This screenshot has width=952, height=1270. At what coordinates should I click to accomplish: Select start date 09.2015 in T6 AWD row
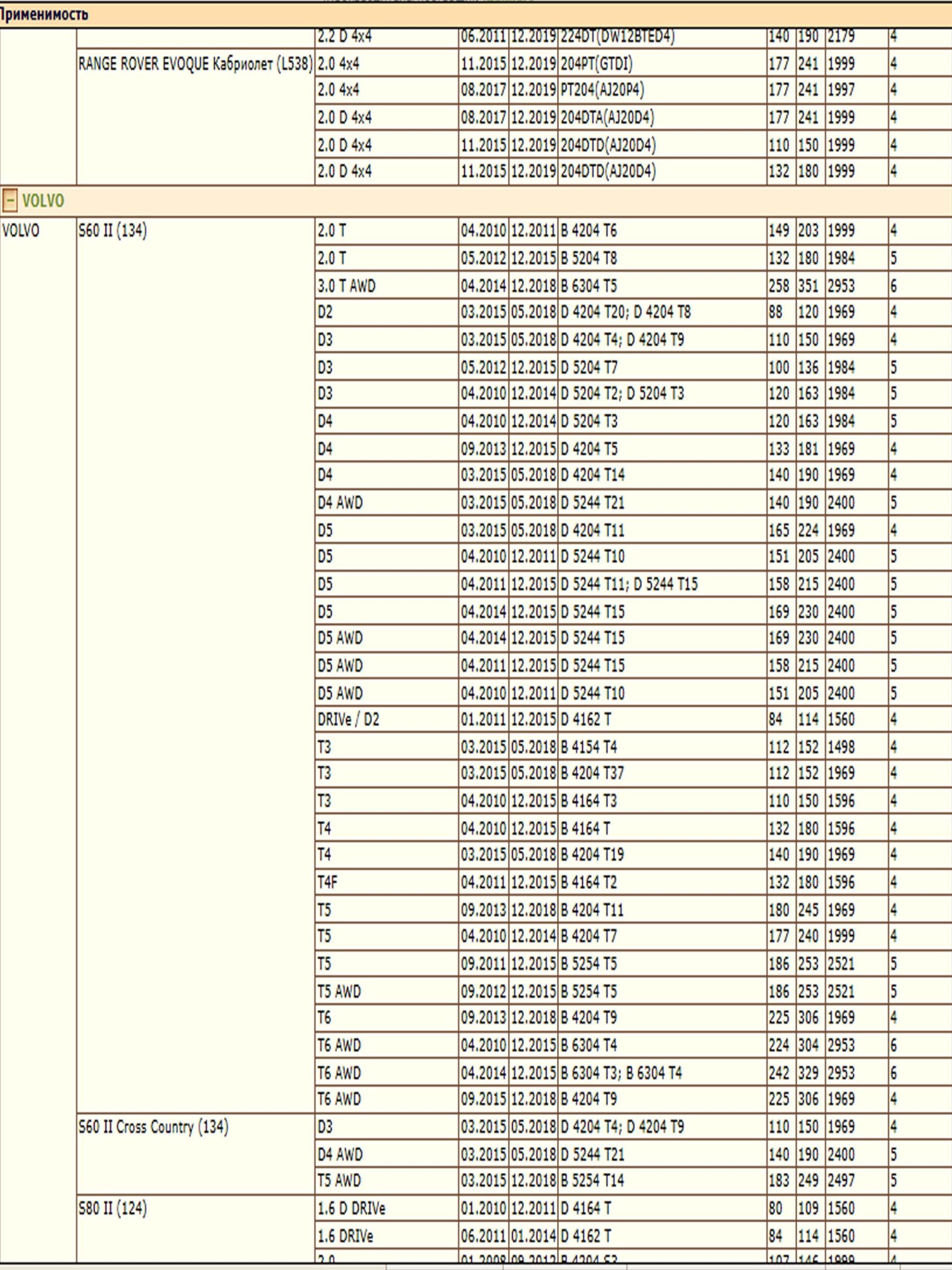pos(483,1099)
